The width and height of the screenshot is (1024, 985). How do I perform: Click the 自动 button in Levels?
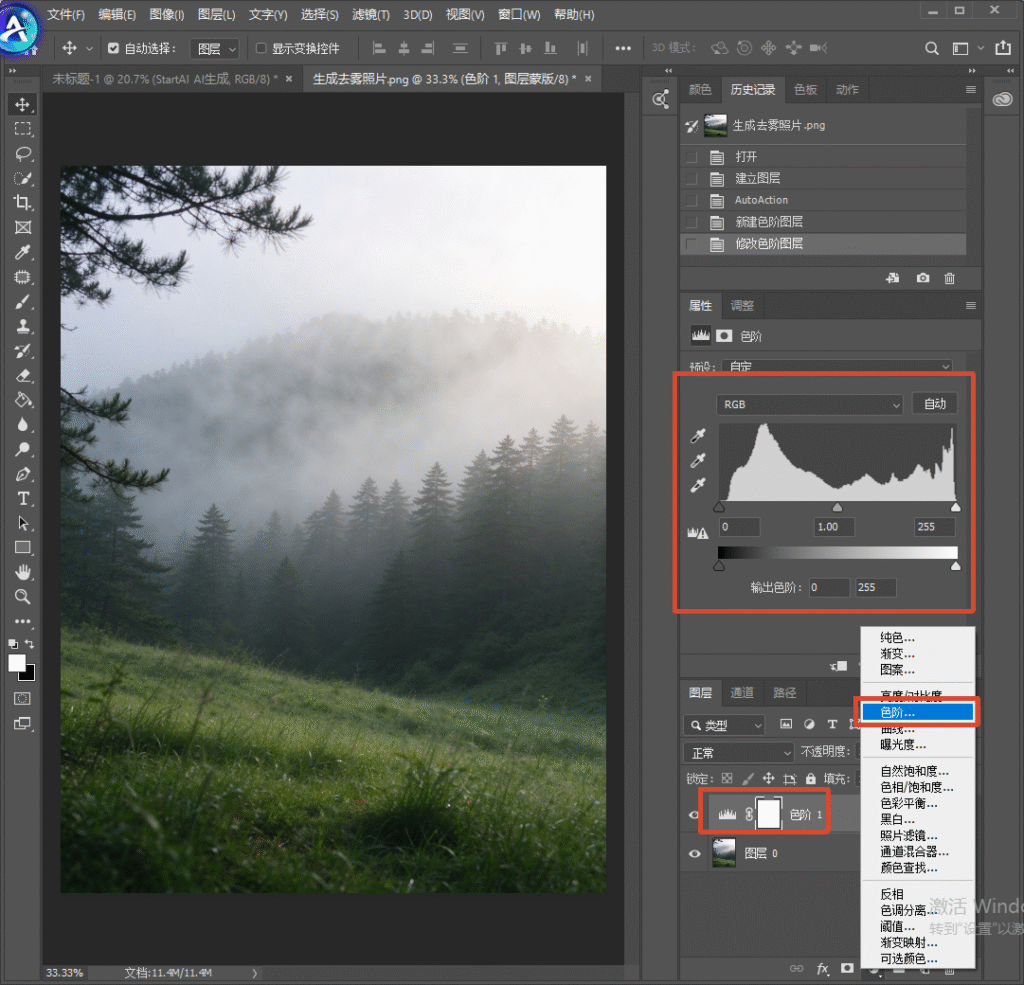935,404
